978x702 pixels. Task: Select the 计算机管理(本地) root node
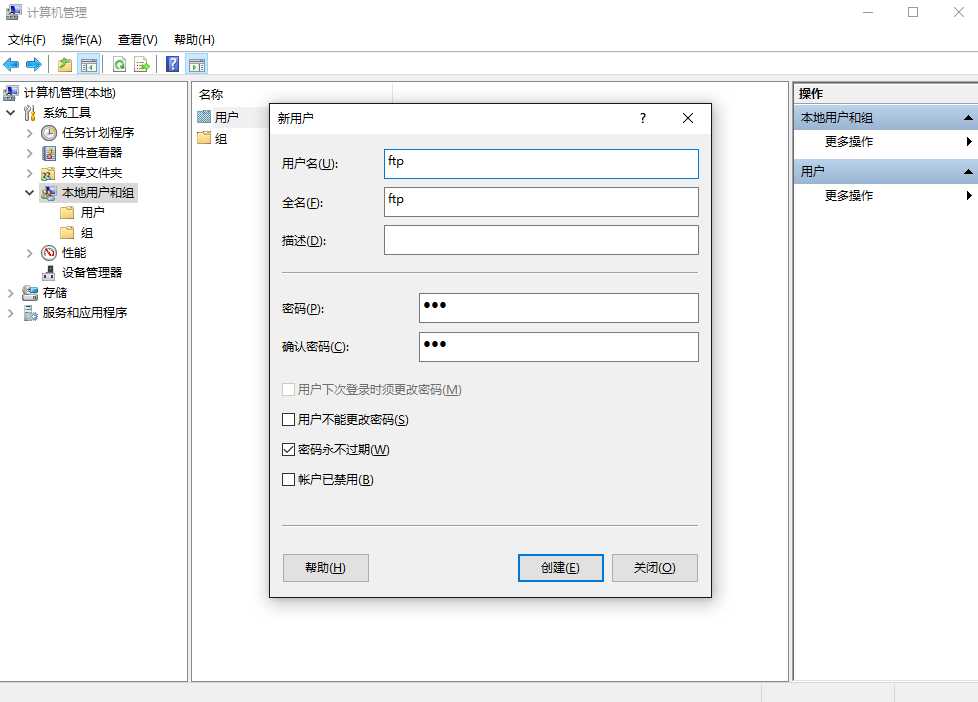click(x=69, y=93)
